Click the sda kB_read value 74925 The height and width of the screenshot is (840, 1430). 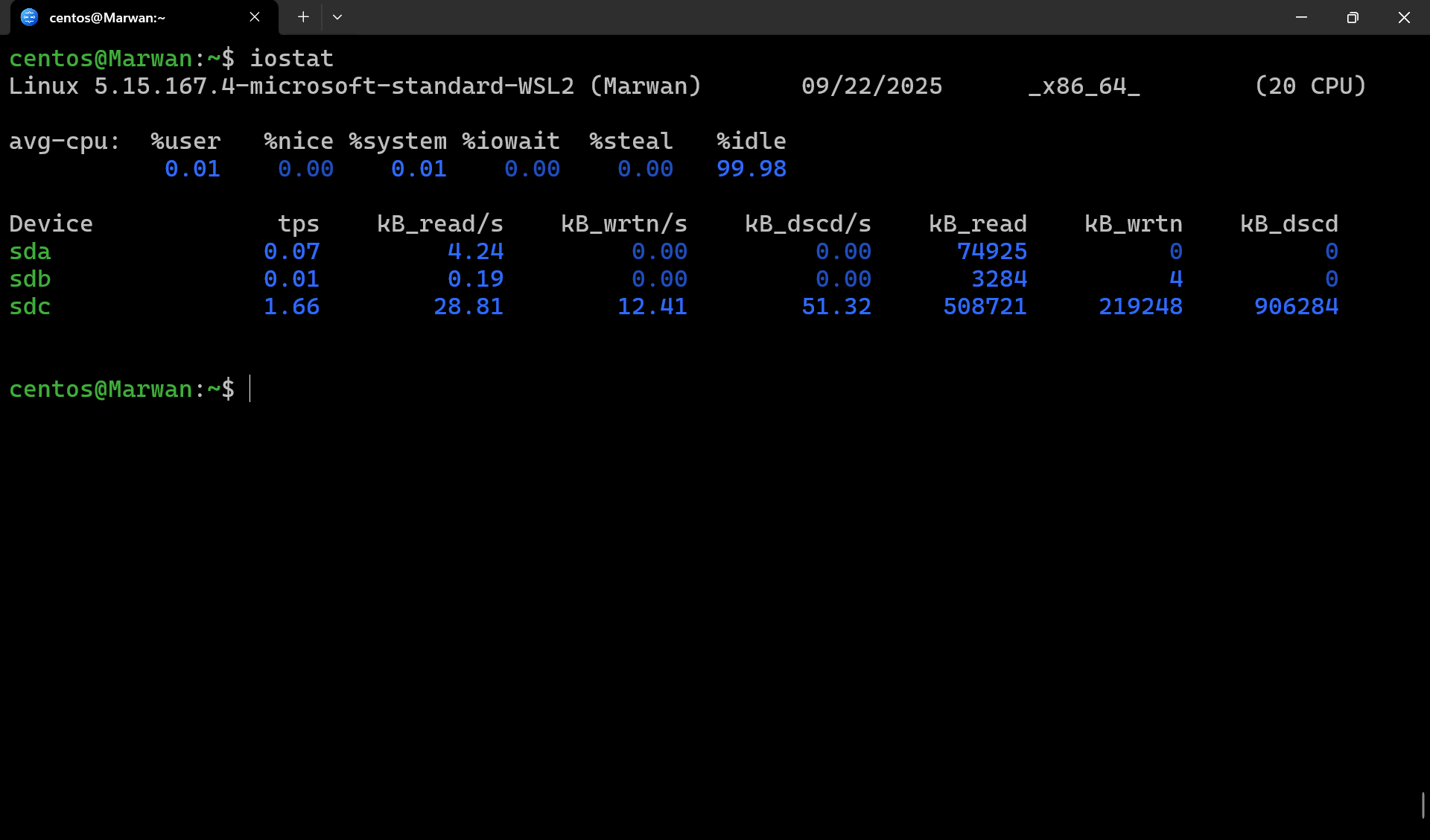click(x=992, y=252)
